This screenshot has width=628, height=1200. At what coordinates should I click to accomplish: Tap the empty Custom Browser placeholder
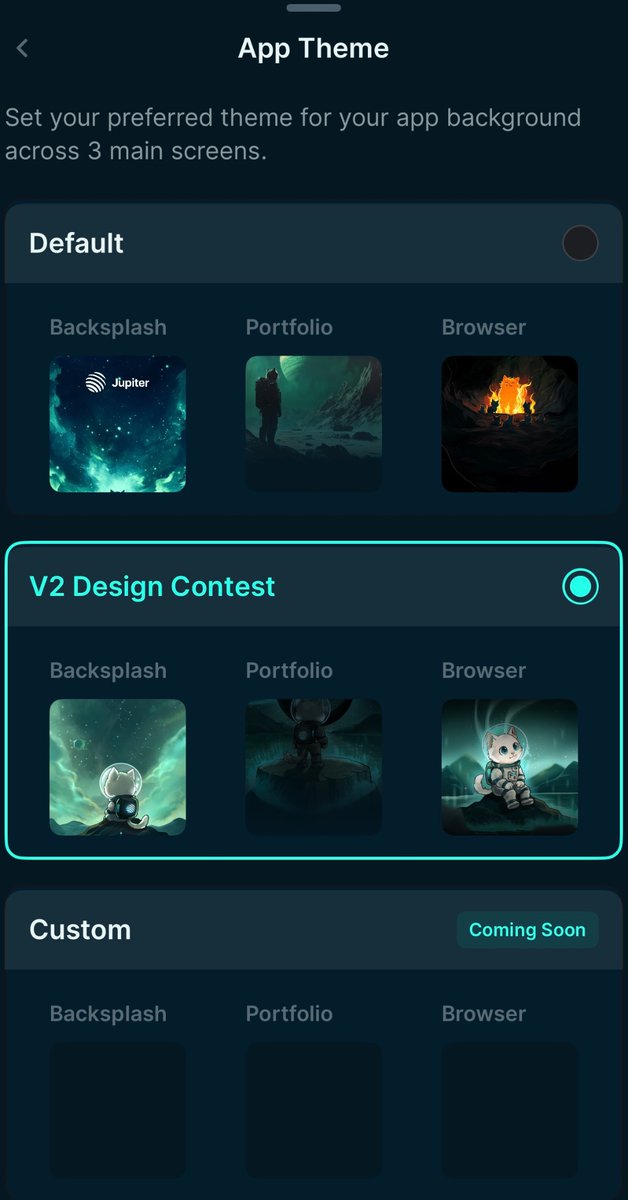510,1110
